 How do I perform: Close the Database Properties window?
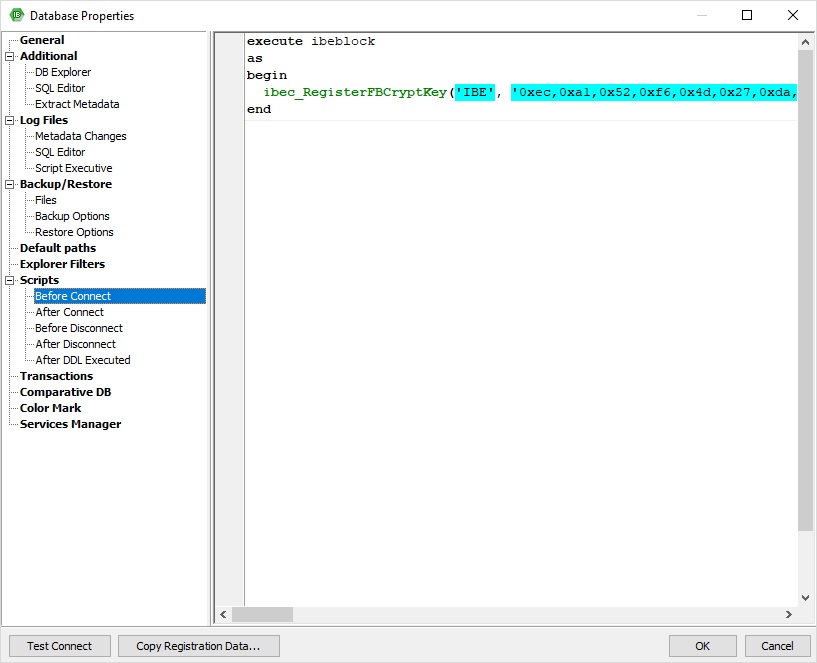tap(793, 15)
